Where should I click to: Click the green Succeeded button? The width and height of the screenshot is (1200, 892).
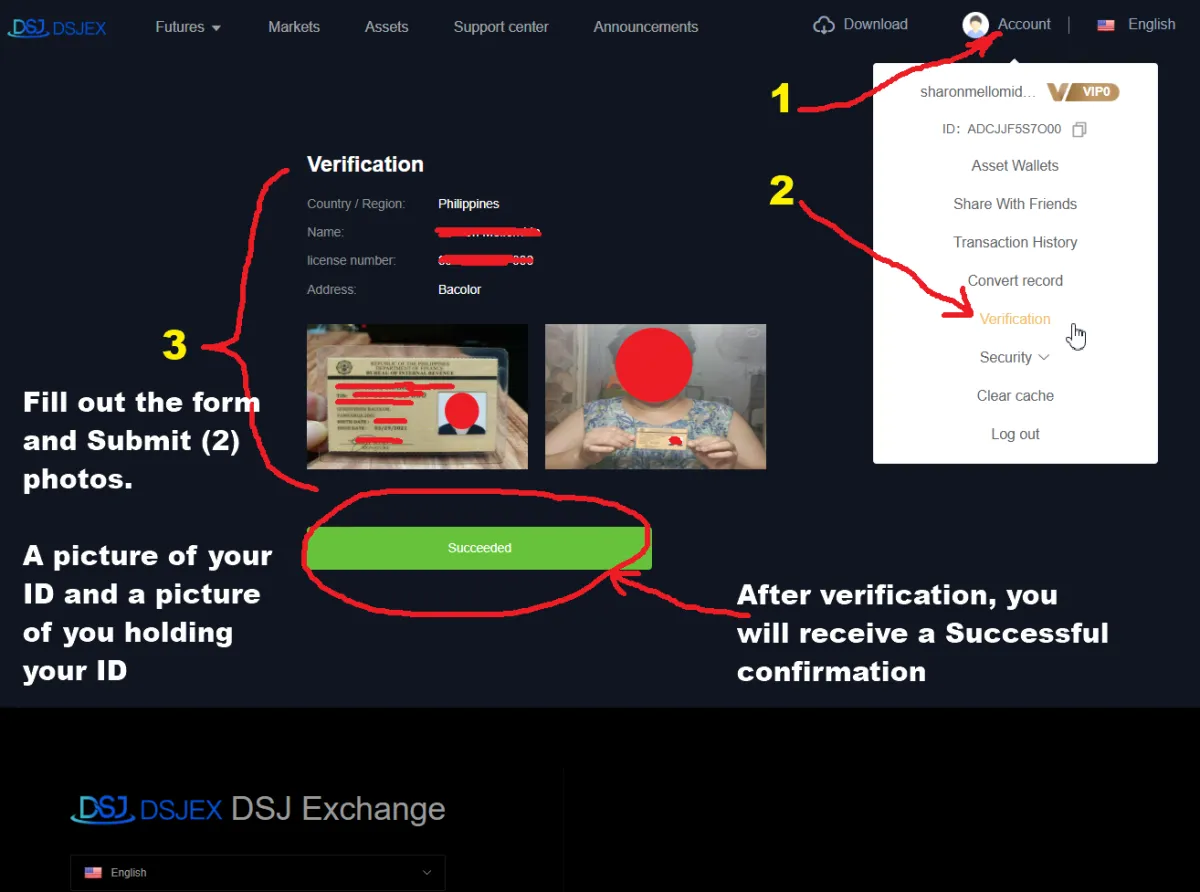click(479, 548)
